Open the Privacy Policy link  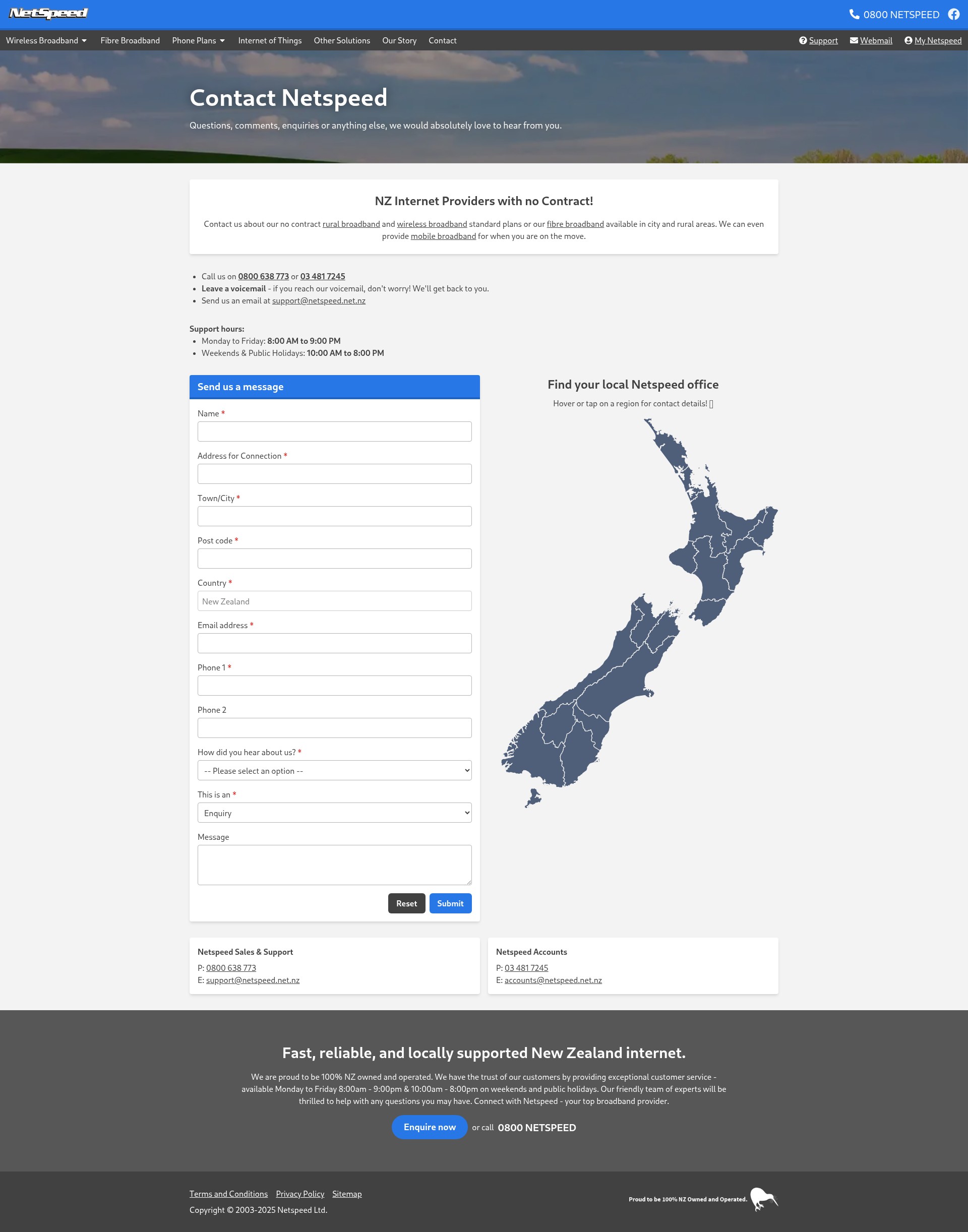coord(300,1194)
